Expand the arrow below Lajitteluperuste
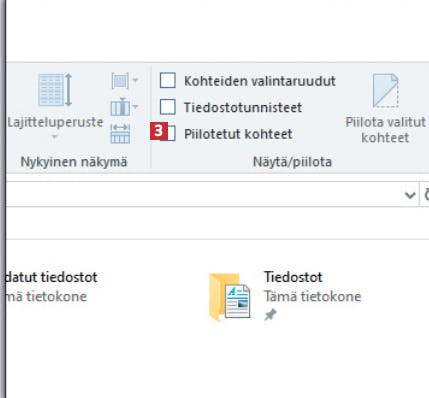429x398 pixels. pyautogui.click(x=55, y=136)
